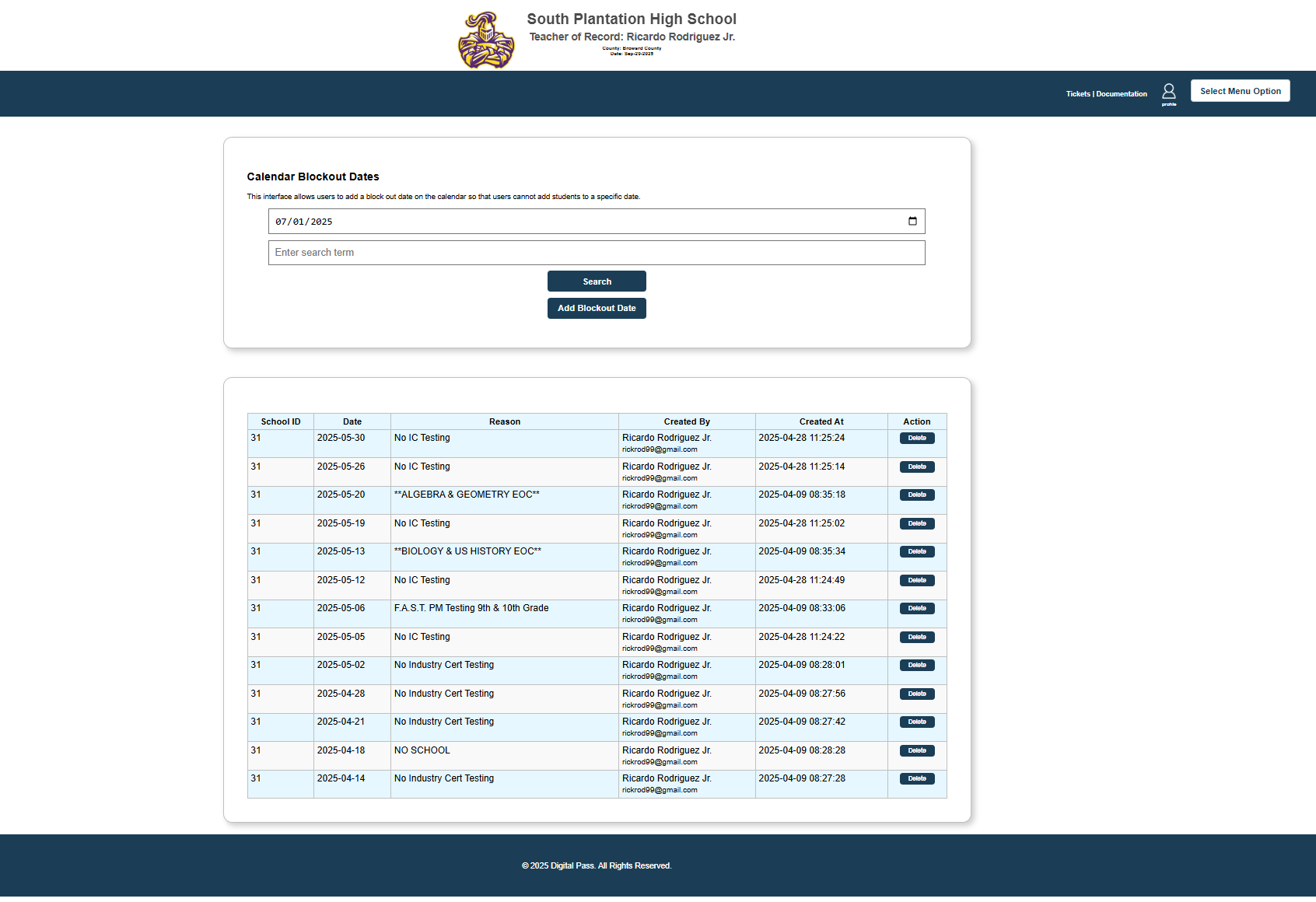Open the calendar picker on the date field
This screenshot has height=902, width=1316.
(x=912, y=221)
